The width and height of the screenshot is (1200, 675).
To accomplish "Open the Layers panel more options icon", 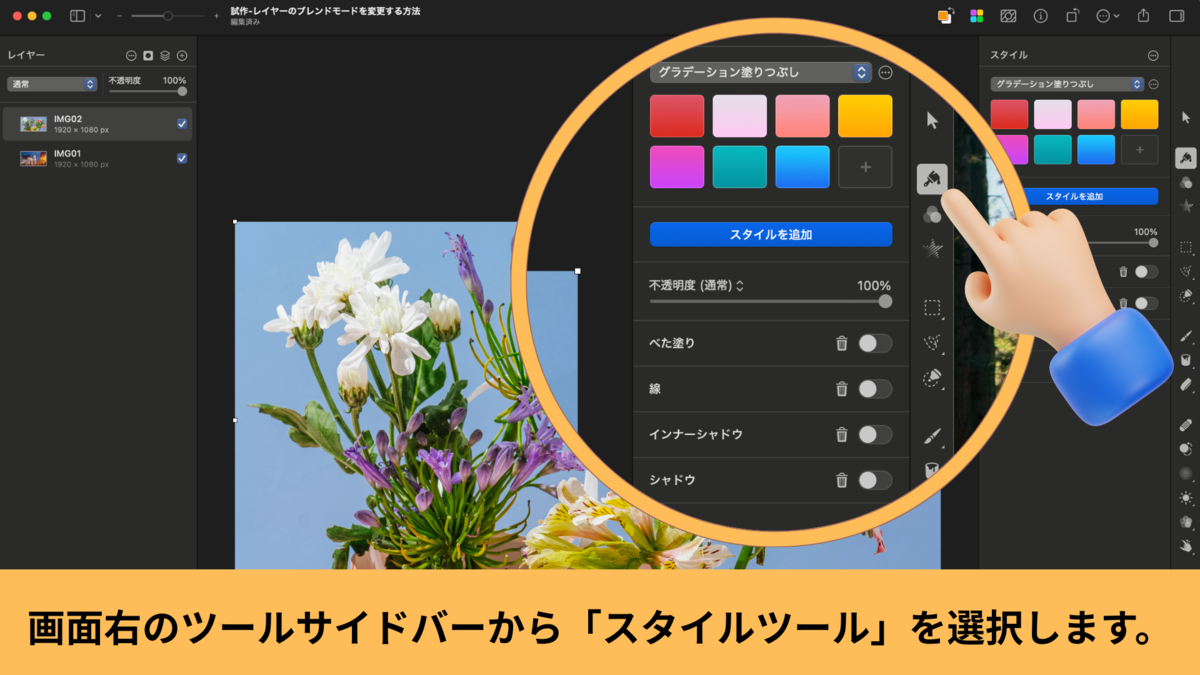I will point(131,56).
